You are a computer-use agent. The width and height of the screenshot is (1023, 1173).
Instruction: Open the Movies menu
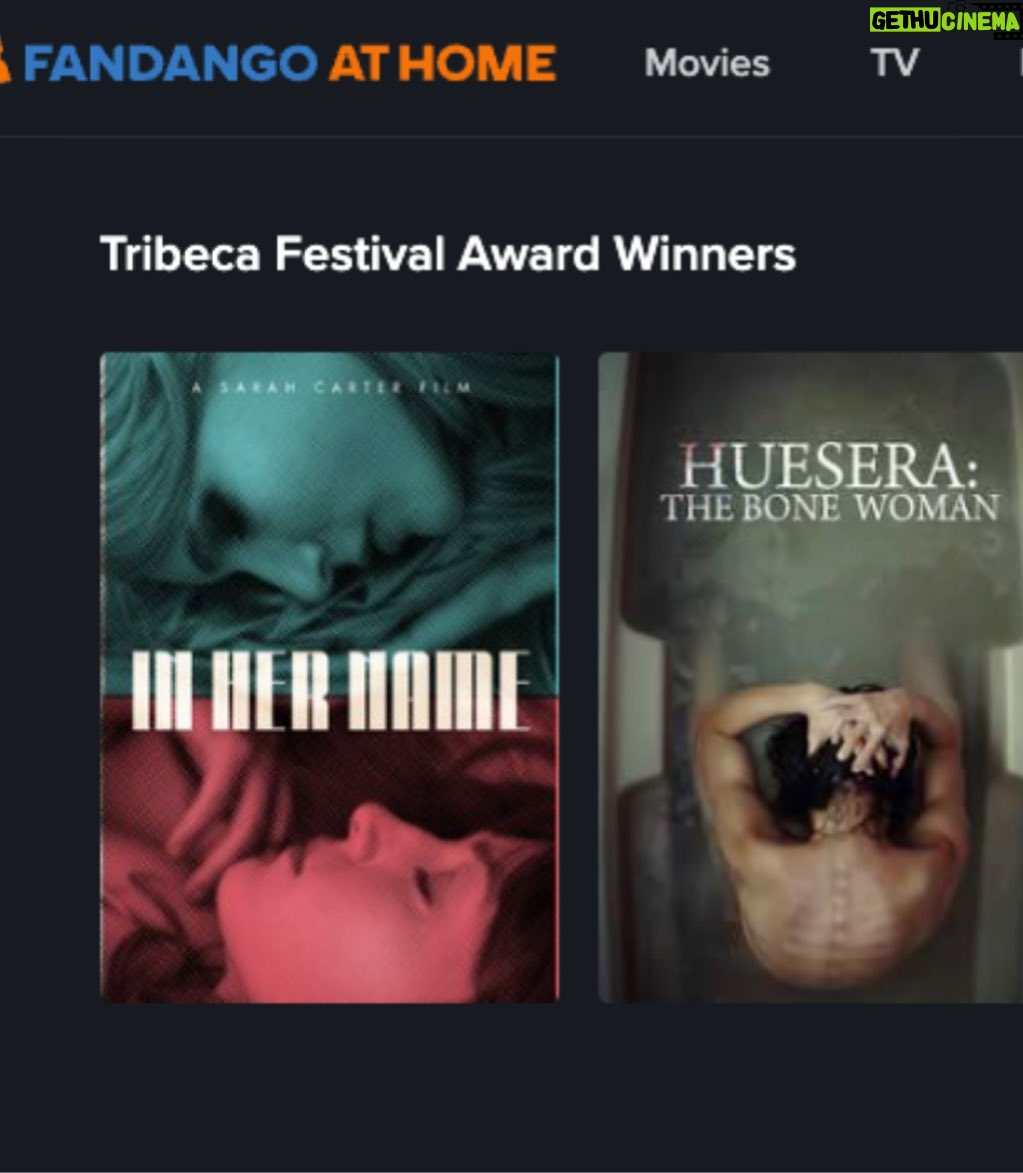pos(706,63)
